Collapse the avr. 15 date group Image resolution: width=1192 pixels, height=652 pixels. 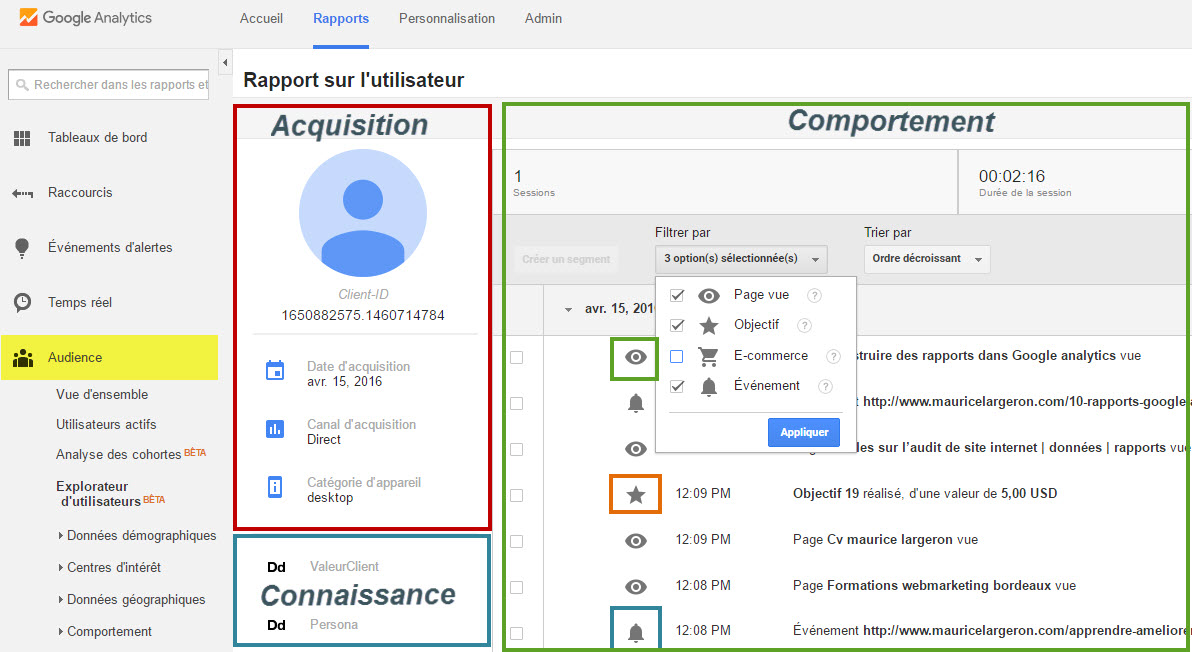click(568, 309)
